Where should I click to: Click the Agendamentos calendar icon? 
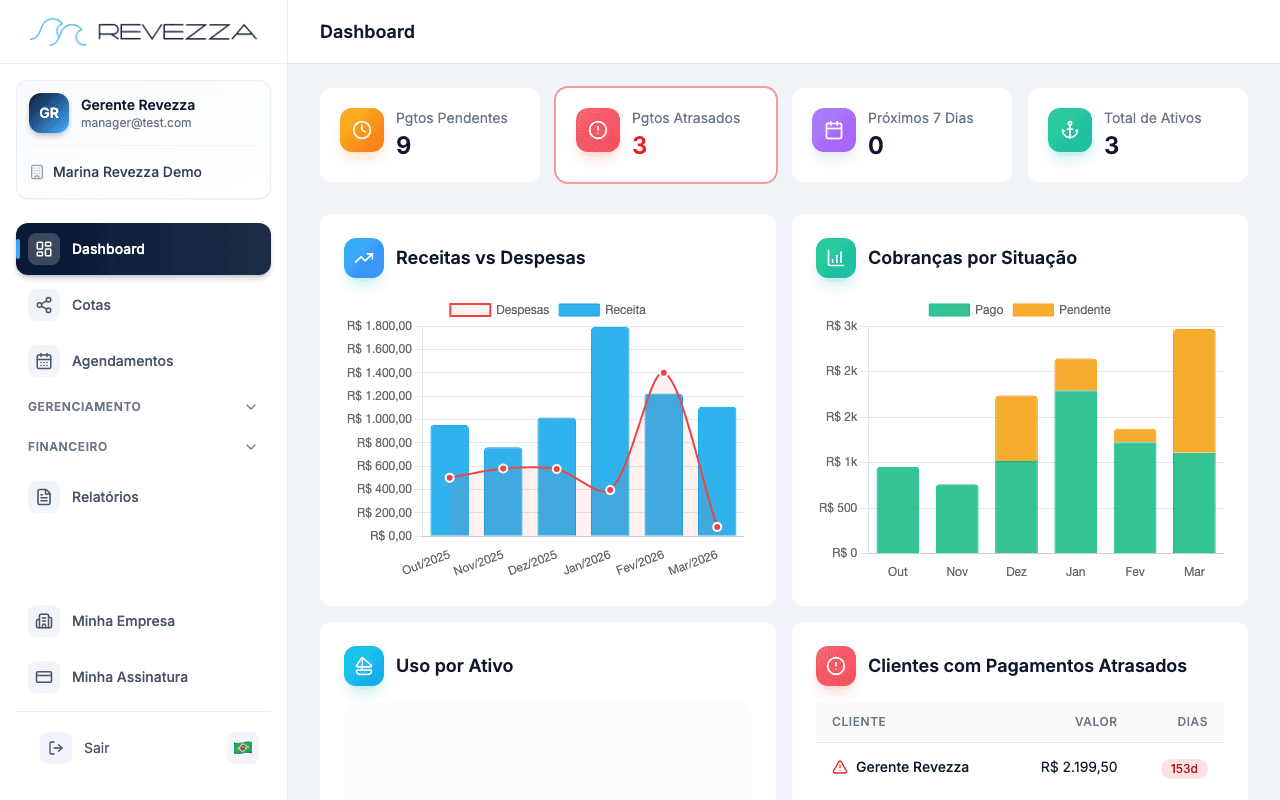(44, 361)
